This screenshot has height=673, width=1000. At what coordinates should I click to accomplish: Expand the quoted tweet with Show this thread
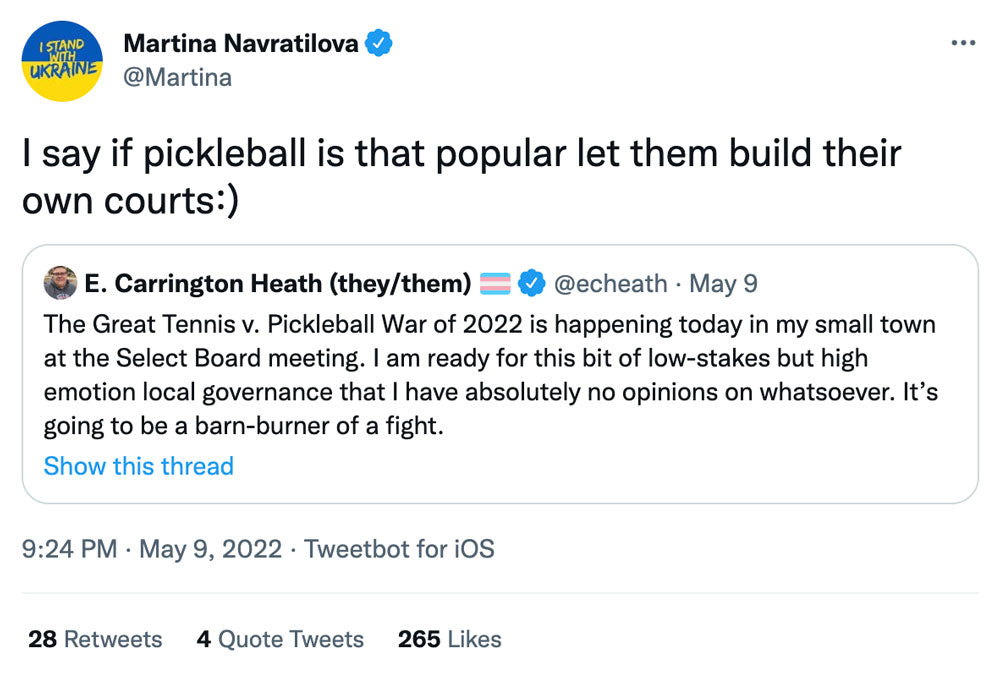(x=139, y=466)
